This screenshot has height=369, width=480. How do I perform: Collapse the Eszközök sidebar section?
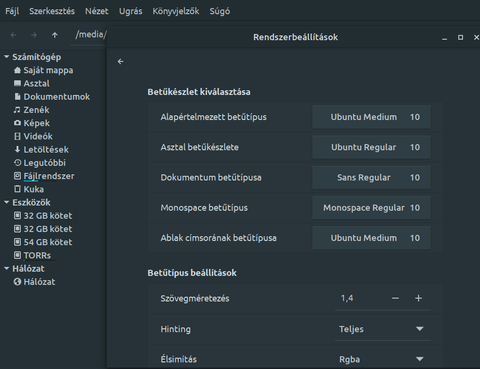click(6, 202)
